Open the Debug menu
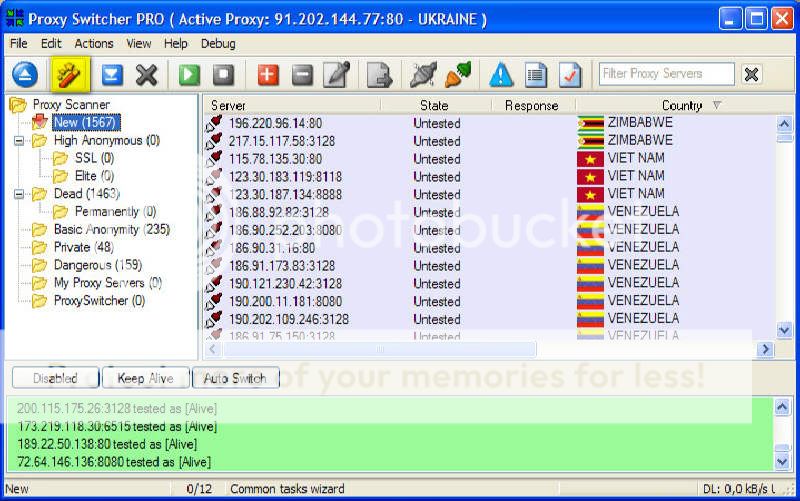This screenshot has width=800, height=501. click(218, 44)
